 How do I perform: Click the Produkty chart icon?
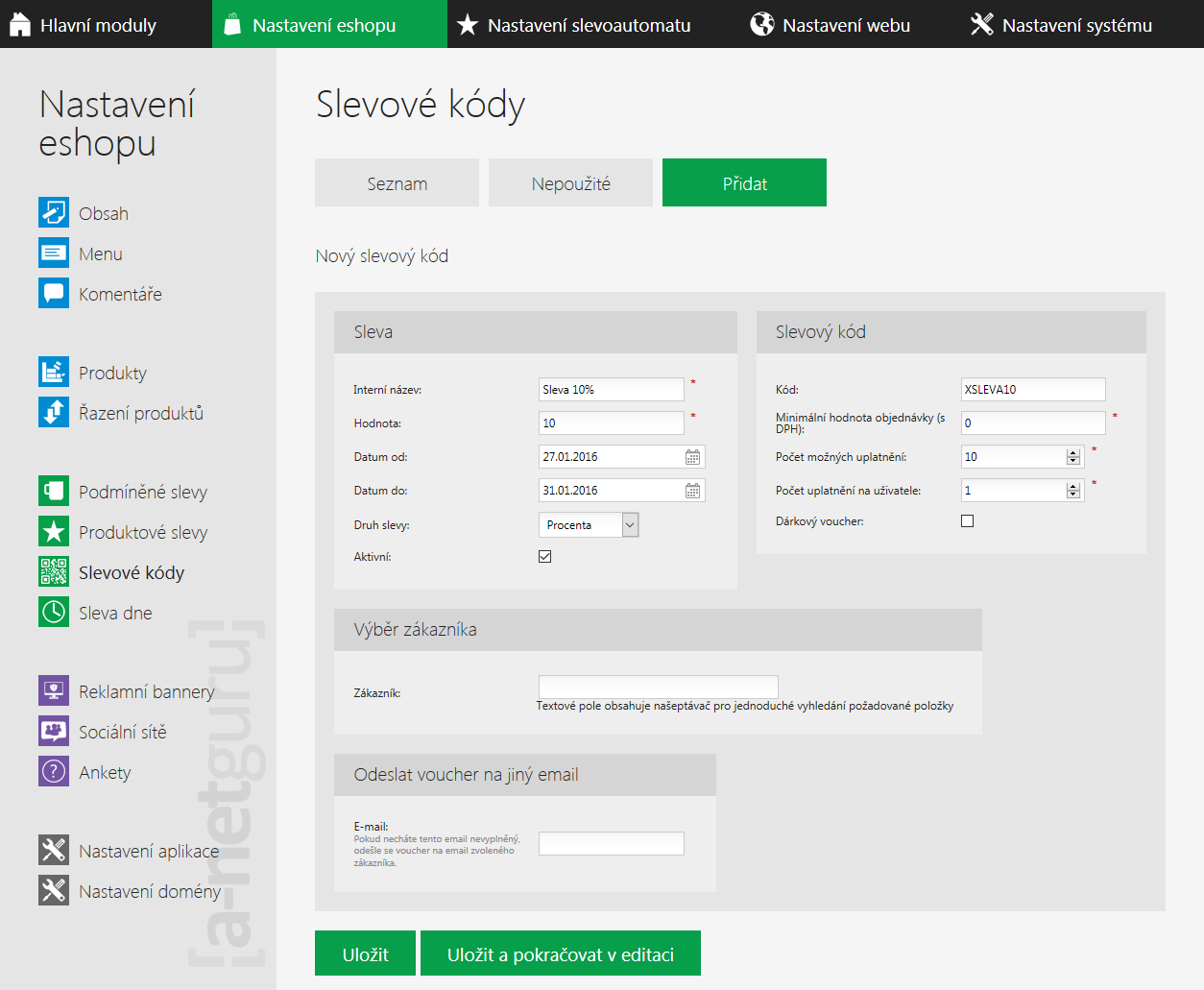click(54, 372)
